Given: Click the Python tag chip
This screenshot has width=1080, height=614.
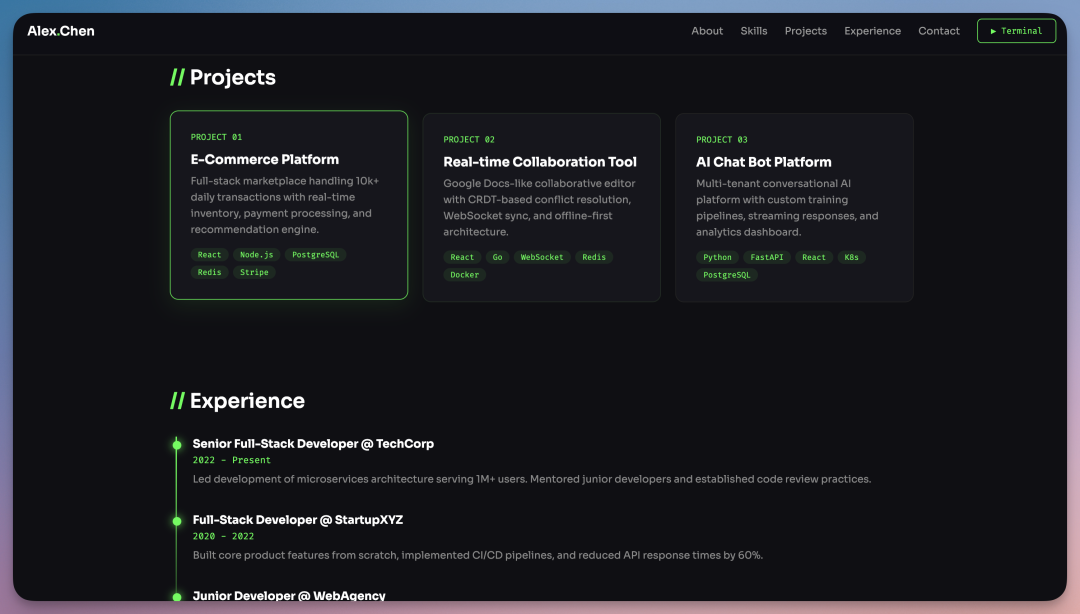Looking at the screenshot, I should pos(717,257).
